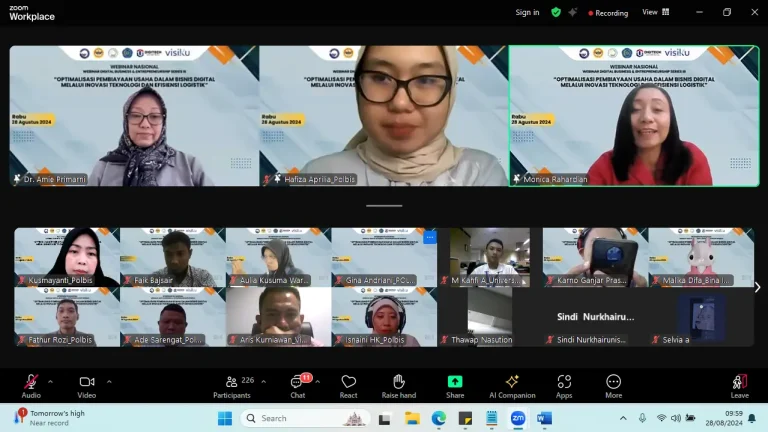Screen dimensions: 768x432
Task: Expand audio options arrow
Action: pyautogui.click(x=50, y=382)
